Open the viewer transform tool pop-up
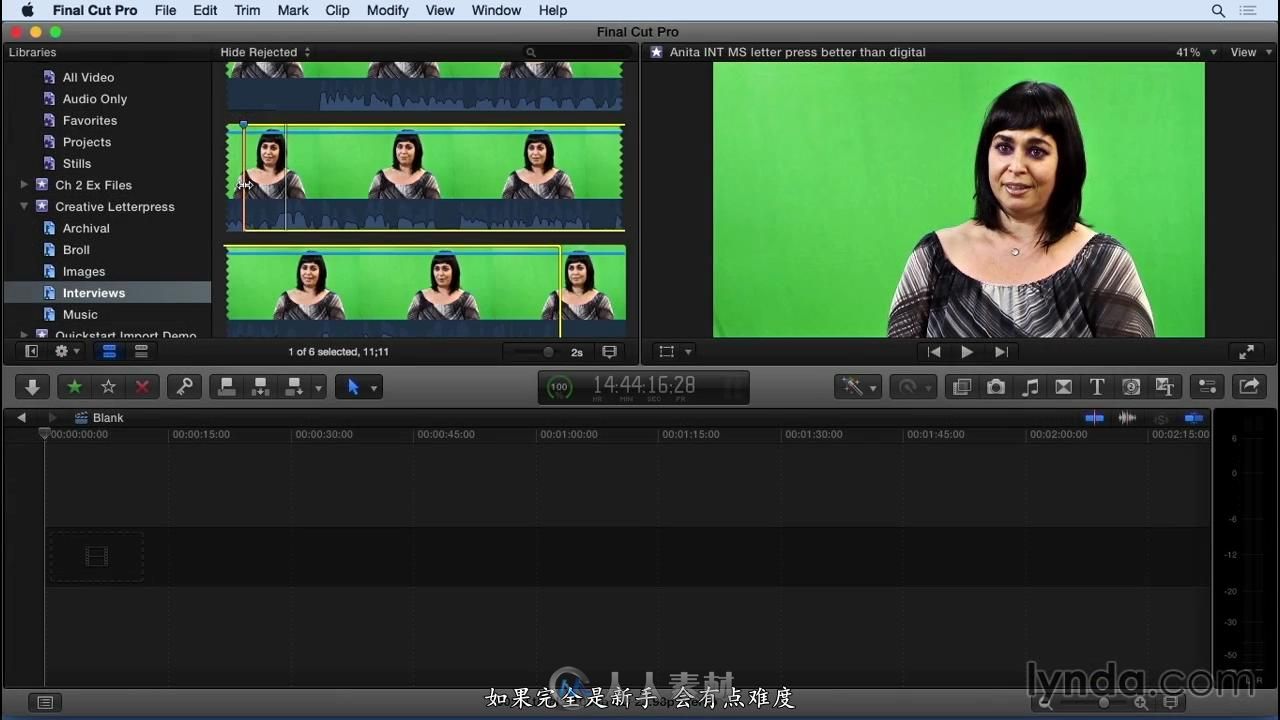This screenshot has height=720, width=1280. (x=676, y=352)
